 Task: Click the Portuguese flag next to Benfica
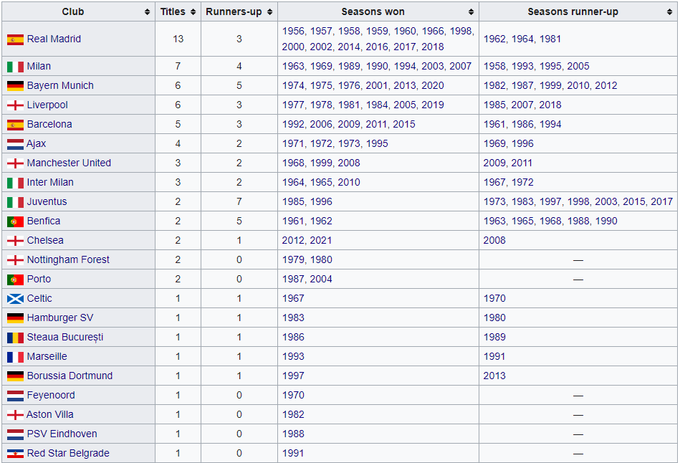(x=15, y=221)
